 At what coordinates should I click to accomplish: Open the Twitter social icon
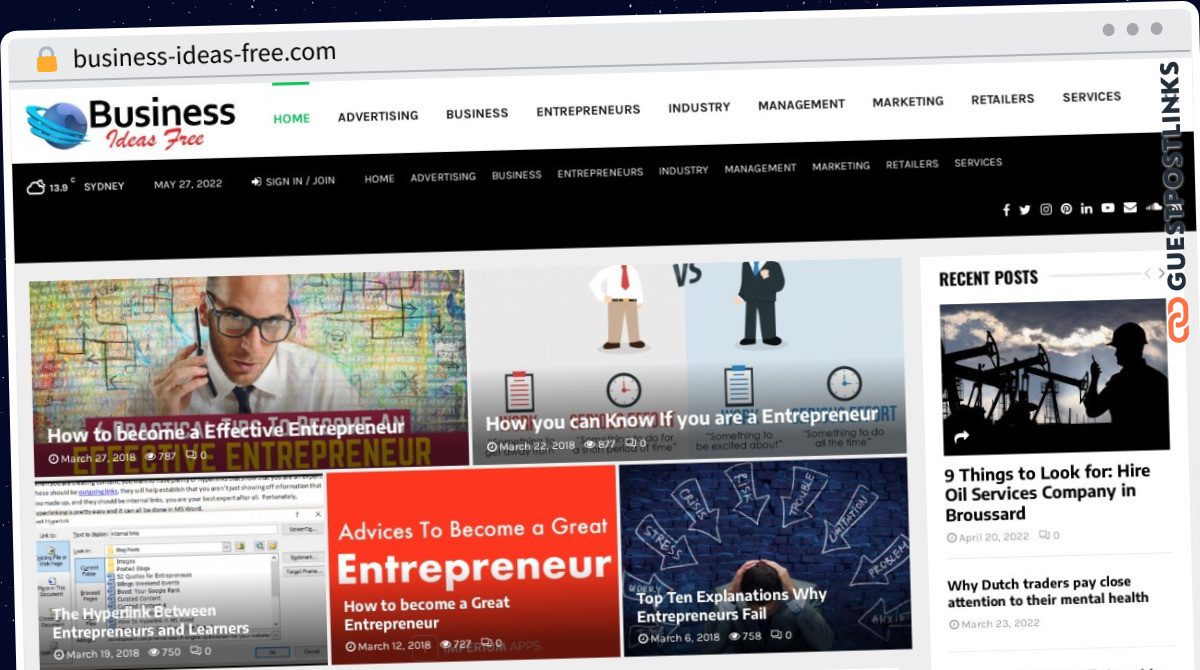1025,210
